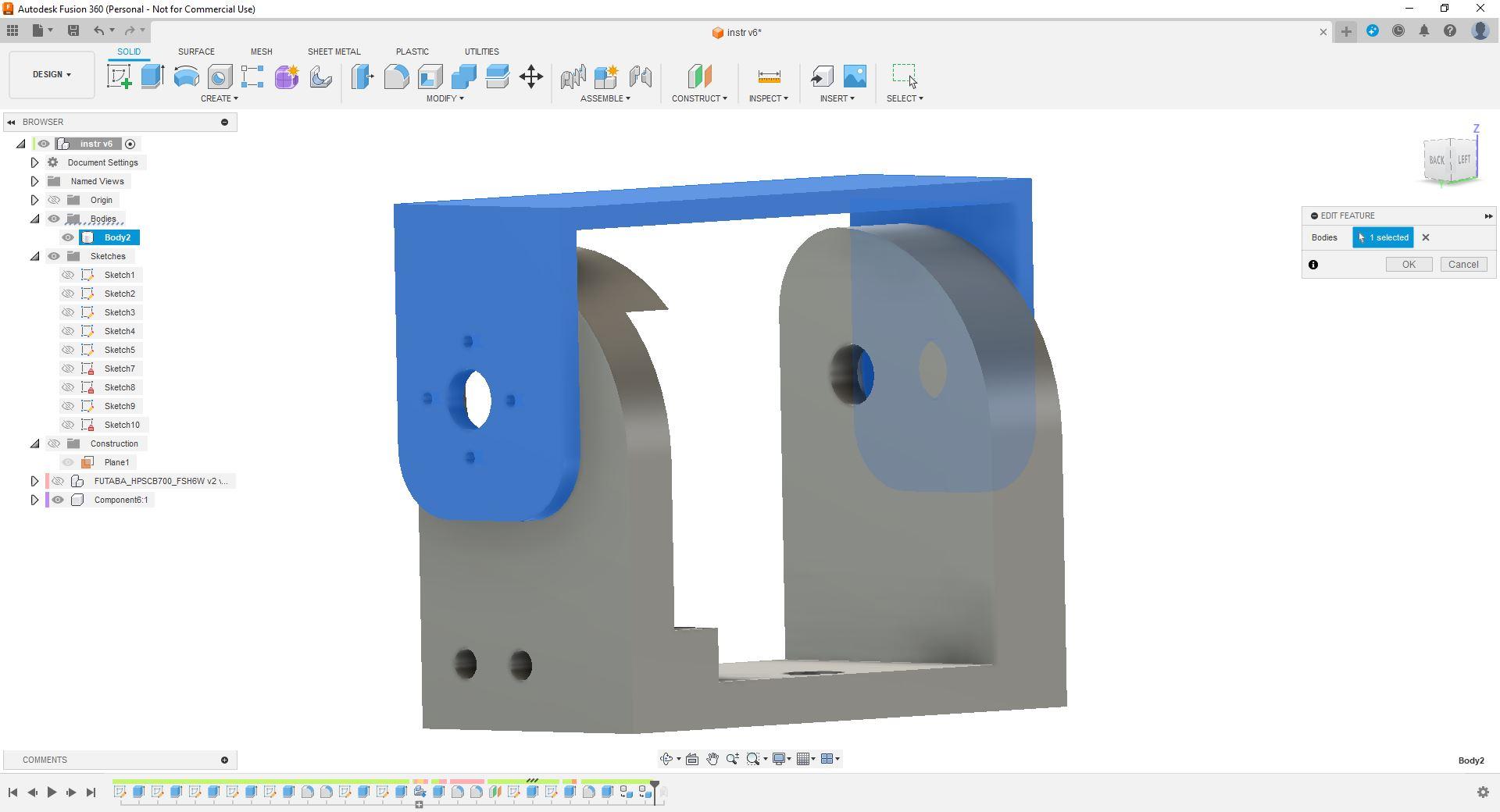The image size is (1500, 812).
Task: Switch to the SURFACE tab
Action: click(196, 52)
